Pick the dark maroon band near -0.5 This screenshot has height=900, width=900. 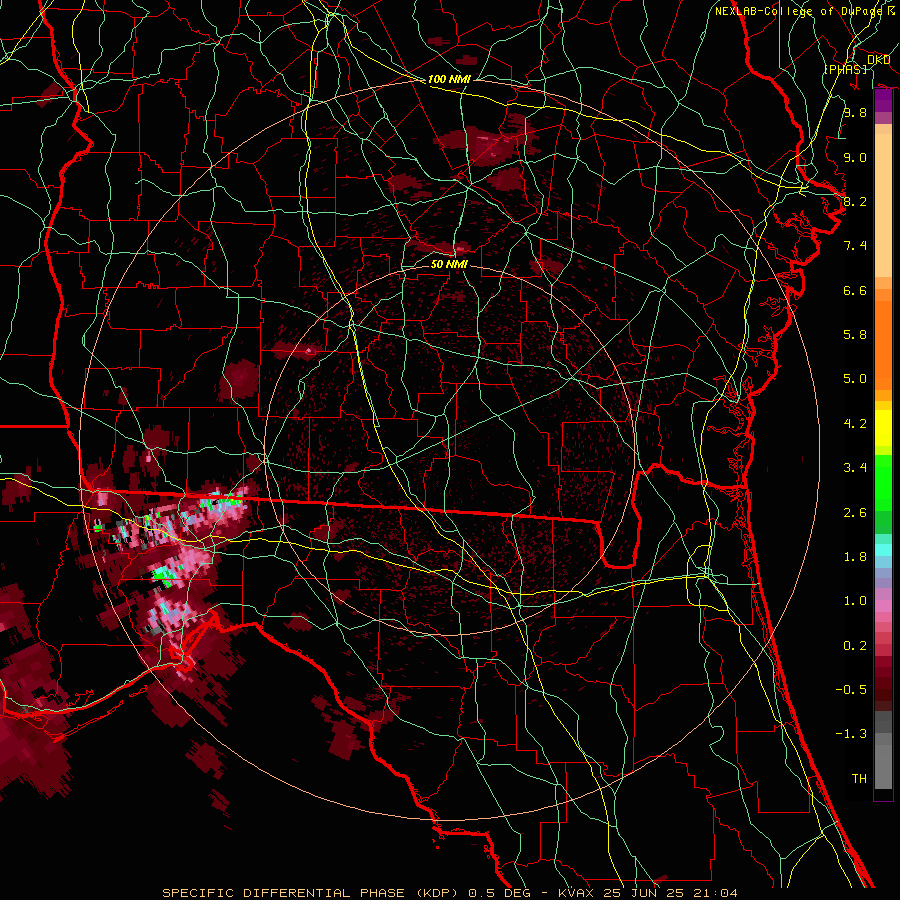click(x=883, y=689)
